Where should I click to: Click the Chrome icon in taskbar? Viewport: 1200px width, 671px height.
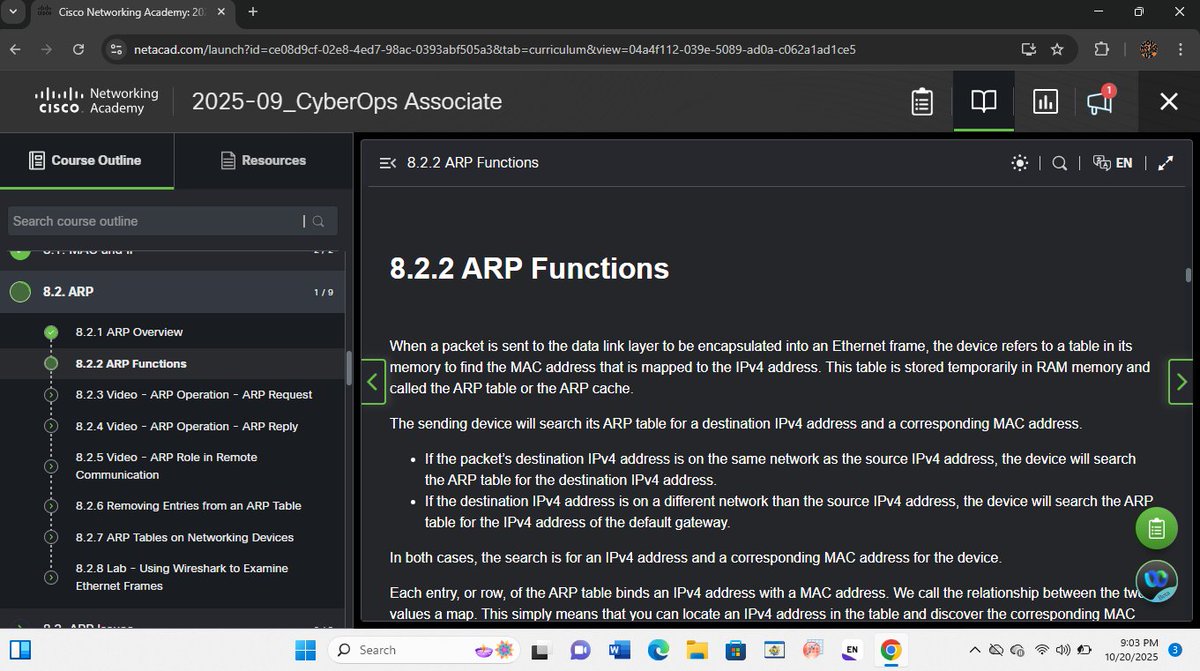point(891,650)
